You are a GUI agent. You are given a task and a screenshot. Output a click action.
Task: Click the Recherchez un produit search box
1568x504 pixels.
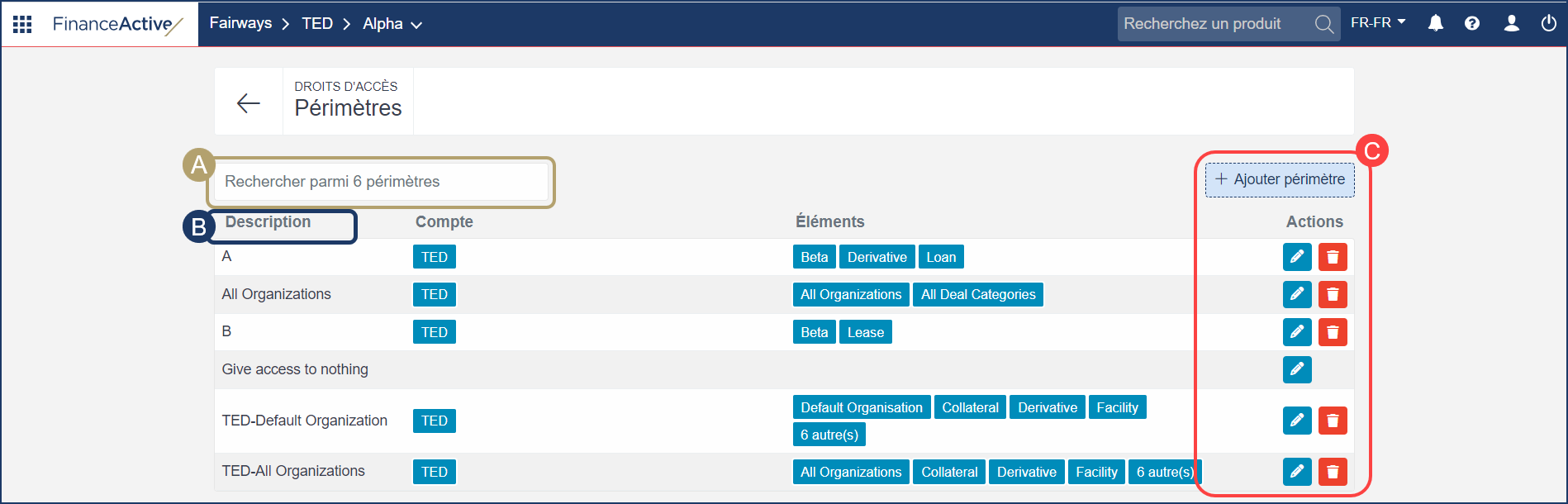tap(1214, 24)
